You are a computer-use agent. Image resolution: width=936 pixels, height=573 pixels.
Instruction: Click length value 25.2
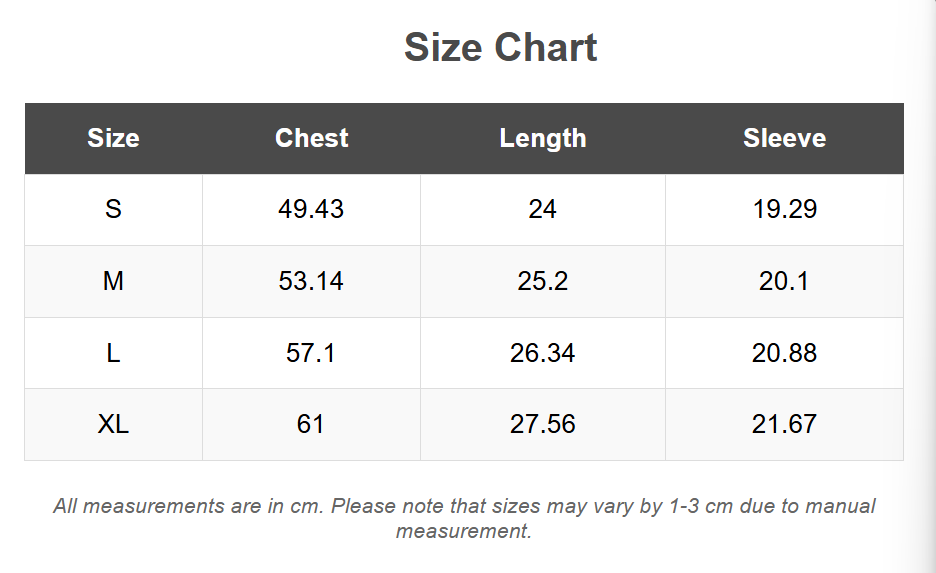coord(542,281)
